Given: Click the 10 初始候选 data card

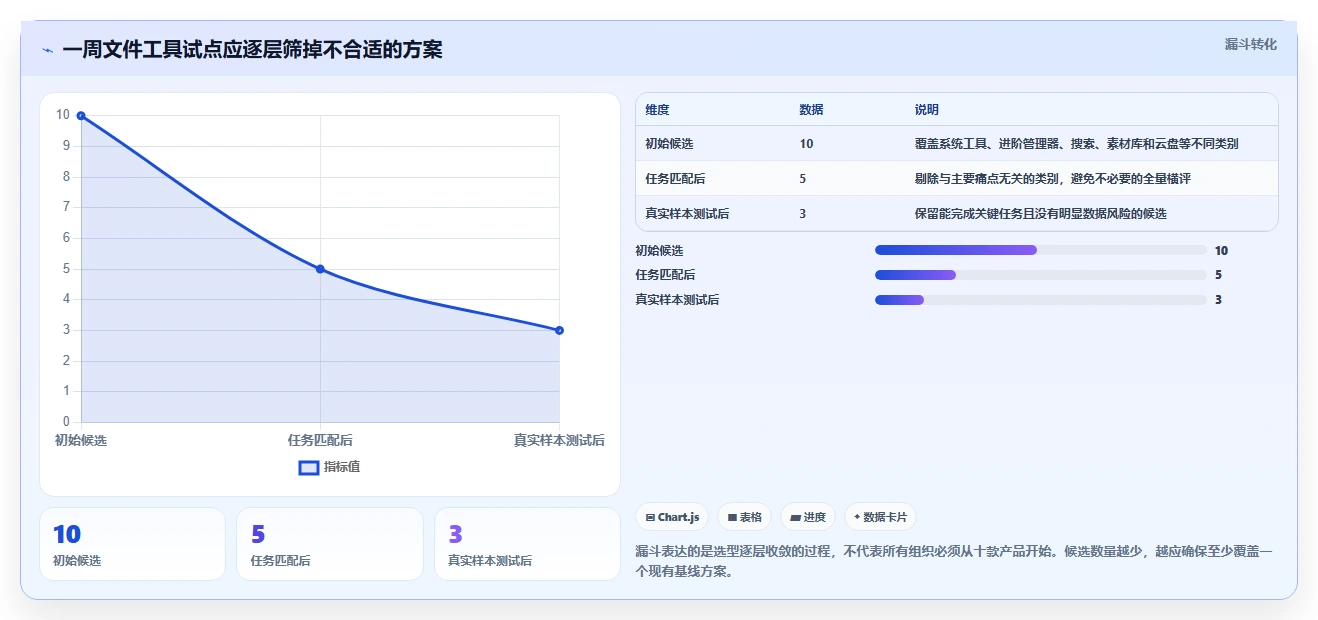Looking at the screenshot, I should coord(132,544).
